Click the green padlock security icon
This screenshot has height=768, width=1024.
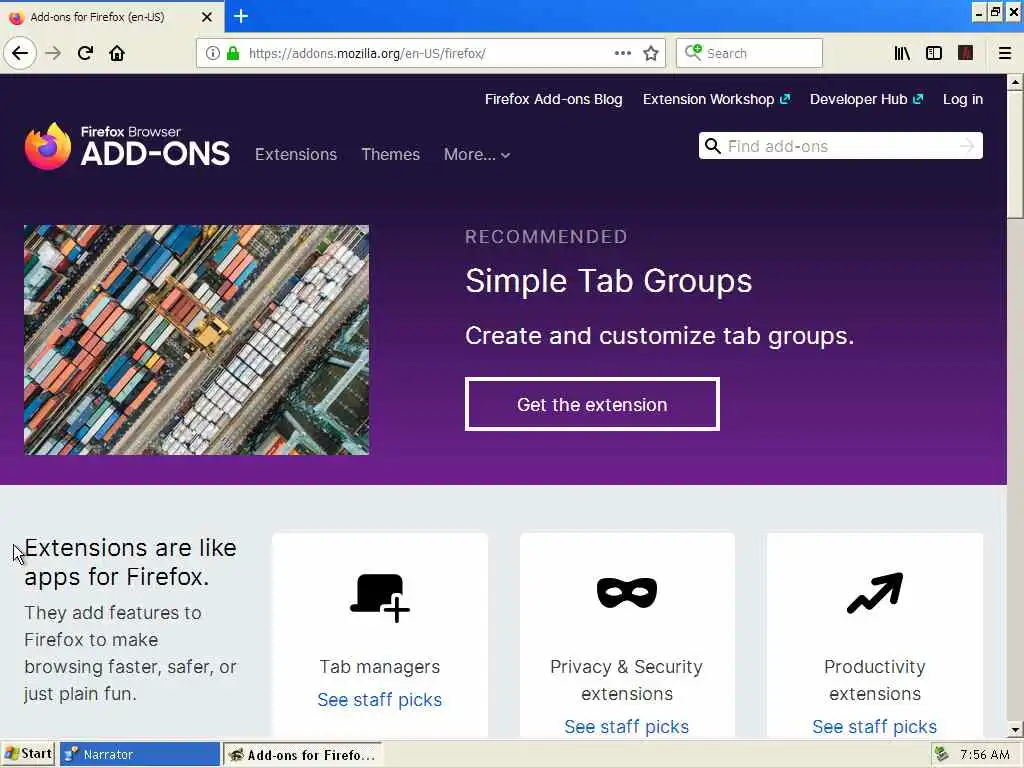tap(233, 53)
